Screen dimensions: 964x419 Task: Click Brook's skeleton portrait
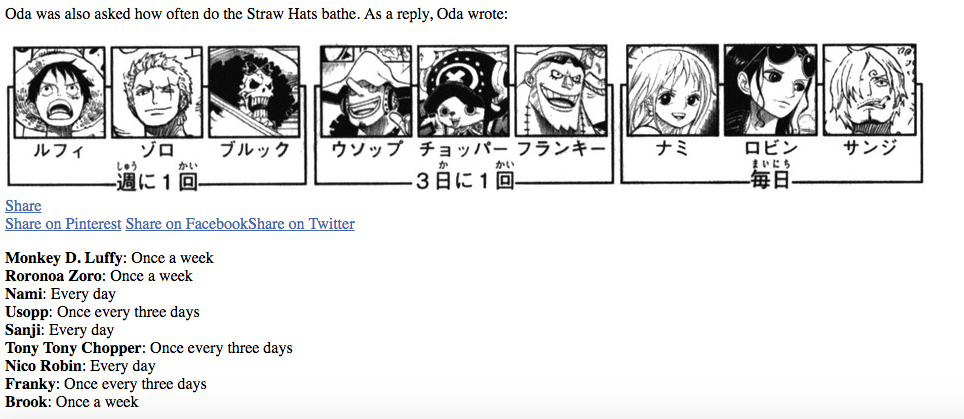253,92
